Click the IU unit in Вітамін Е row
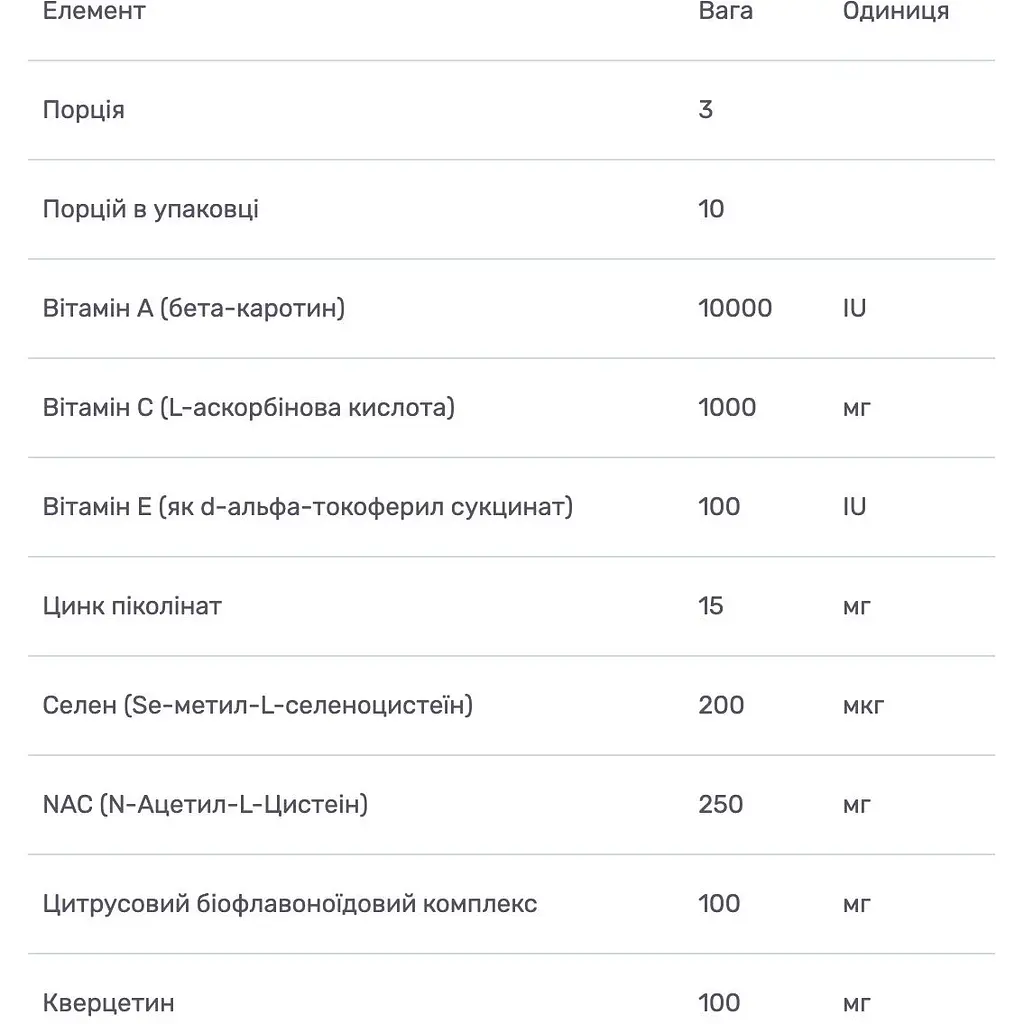 click(x=854, y=506)
